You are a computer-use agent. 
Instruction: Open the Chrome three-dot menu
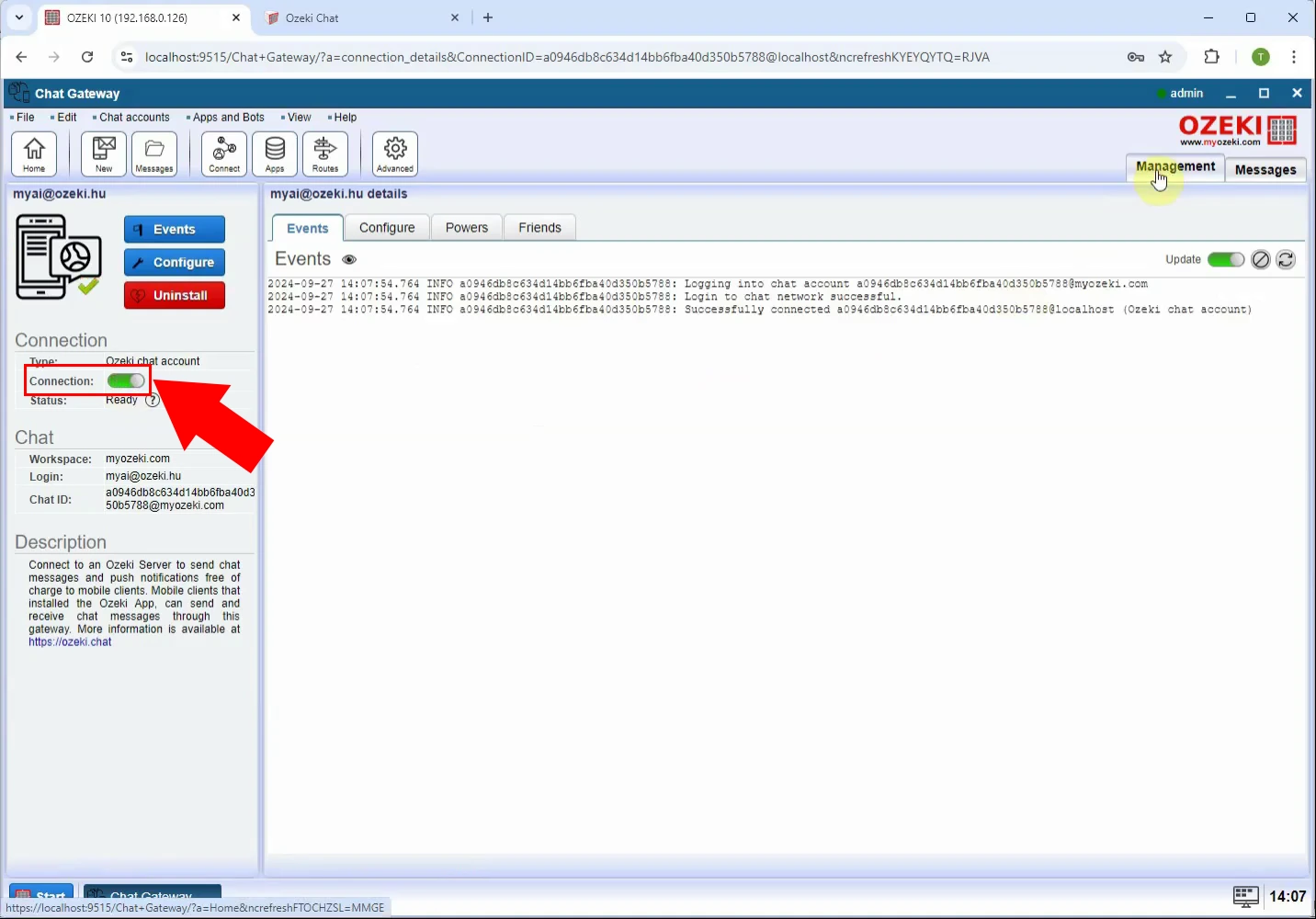point(1294,57)
